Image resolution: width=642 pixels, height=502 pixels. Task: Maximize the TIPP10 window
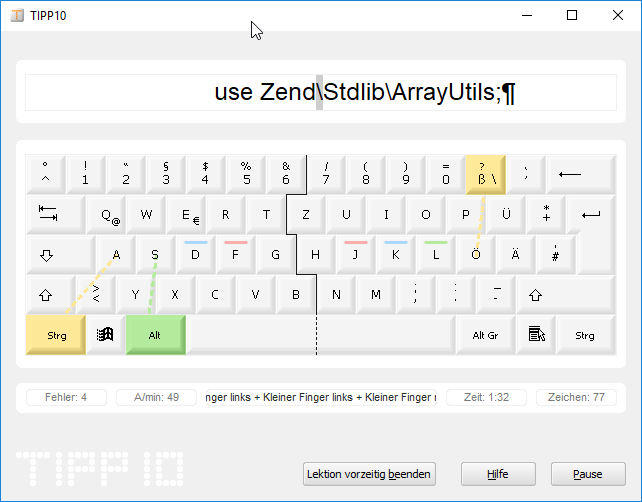[x=572, y=16]
